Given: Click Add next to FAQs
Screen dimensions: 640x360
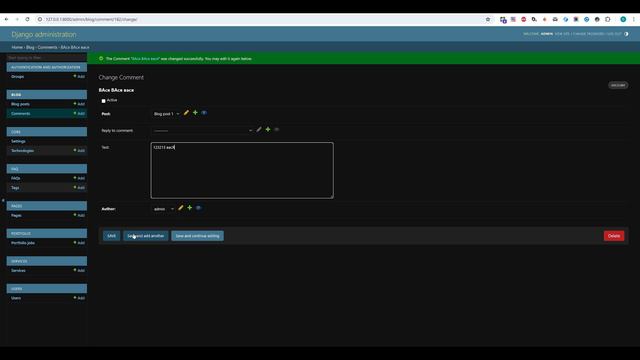Looking at the screenshot, I should pos(79,178).
